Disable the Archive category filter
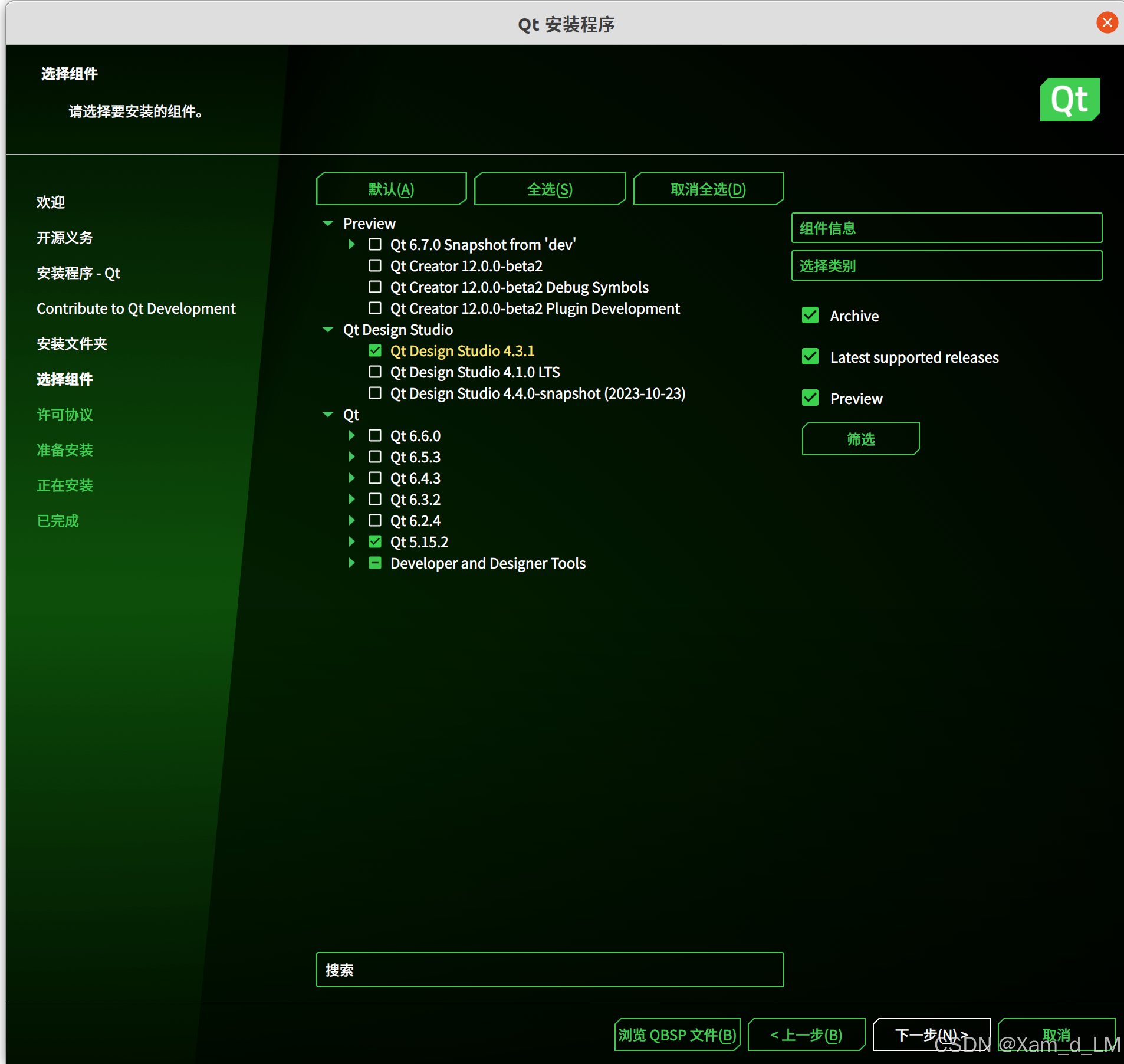 (x=810, y=316)
